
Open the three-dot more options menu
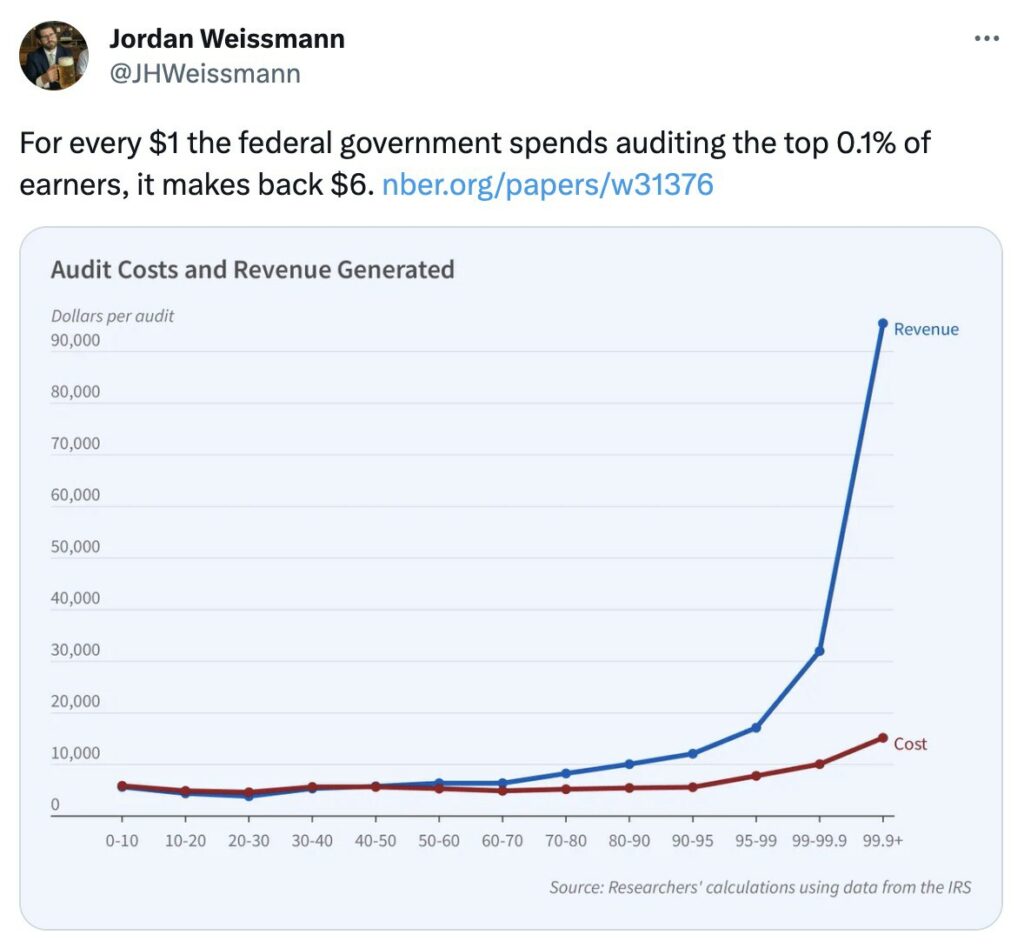click(x=986, y=39)
